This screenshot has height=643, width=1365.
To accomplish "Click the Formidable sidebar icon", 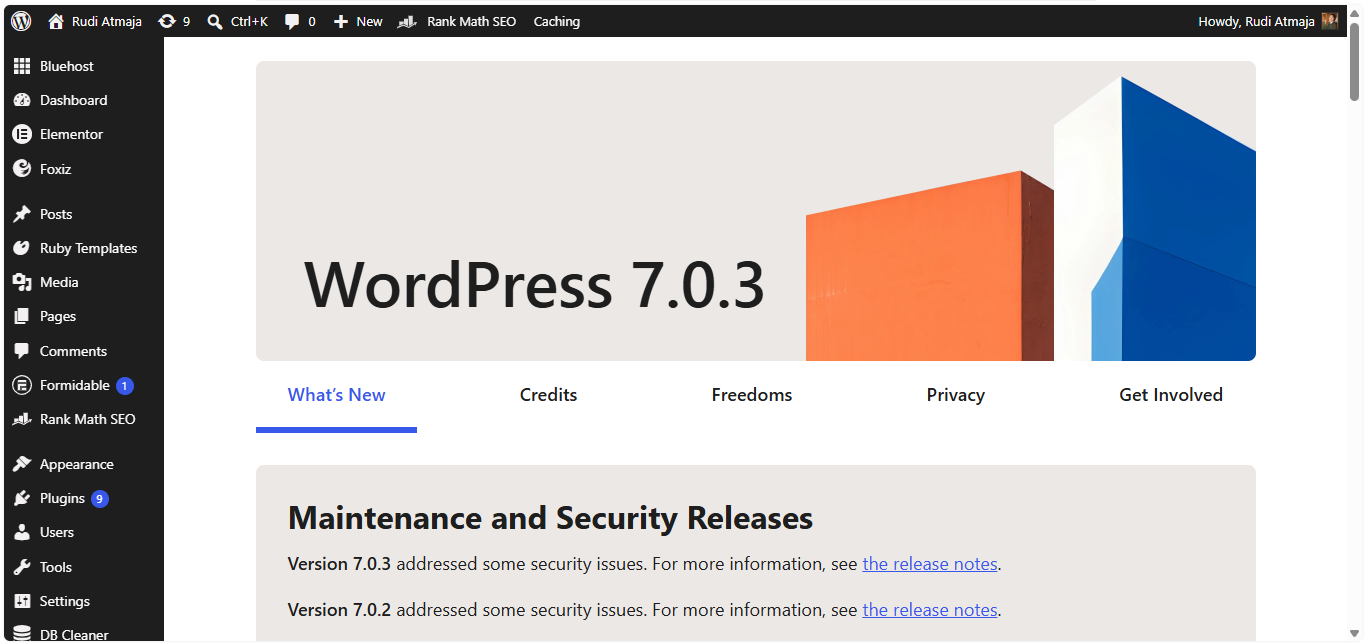I will (22, 385).
